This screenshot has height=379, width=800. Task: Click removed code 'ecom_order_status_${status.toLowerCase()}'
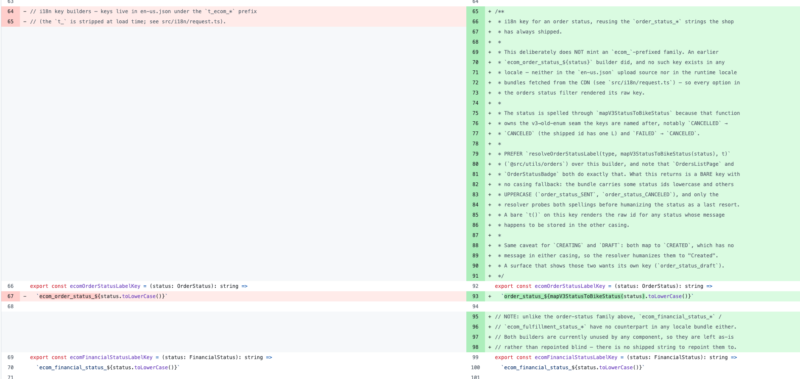point(103,296)
